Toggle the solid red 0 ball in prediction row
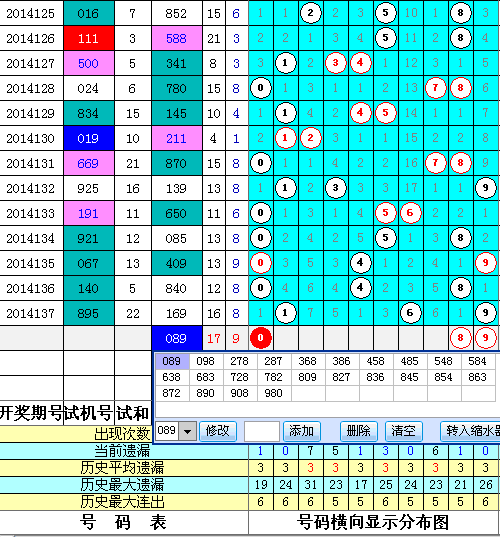 pos(261,338)
